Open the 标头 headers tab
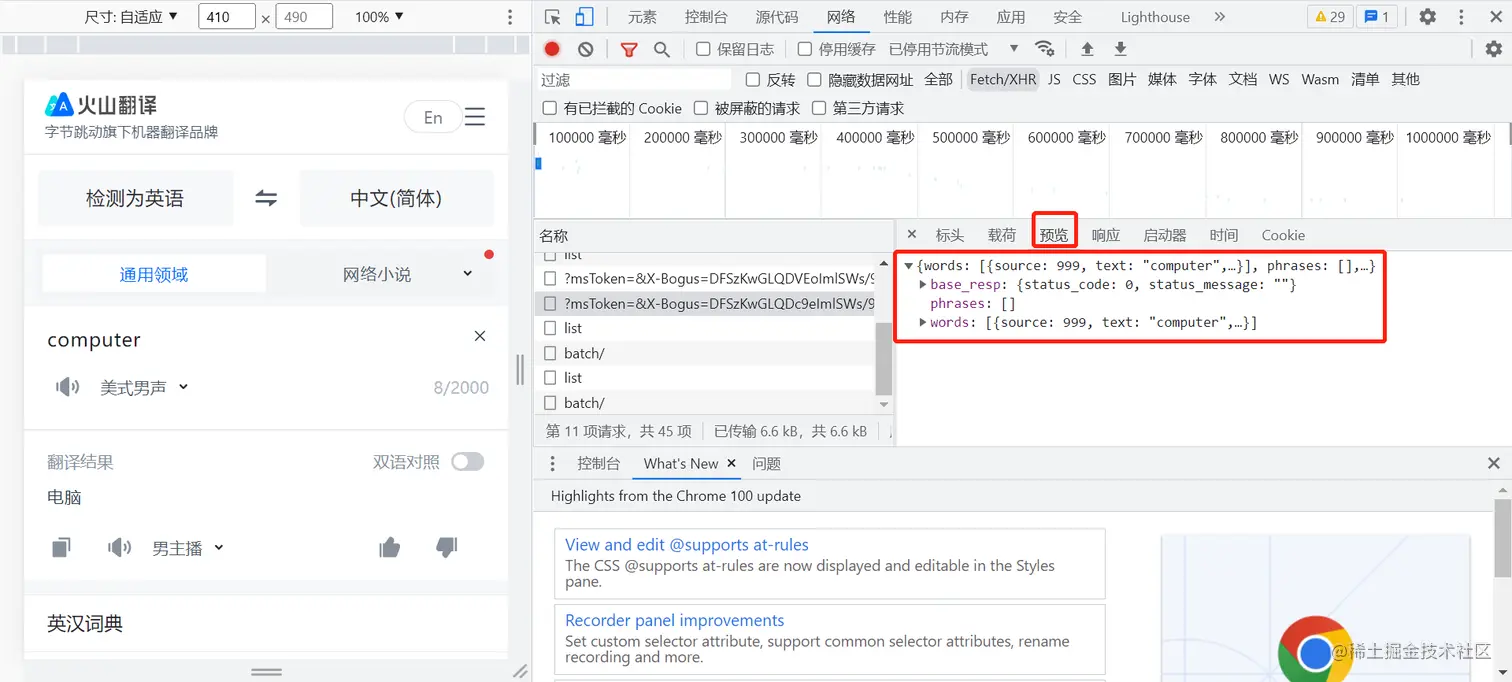This screenshot has width=1512, height=682. pyautogui.click(x=949, y=235)
